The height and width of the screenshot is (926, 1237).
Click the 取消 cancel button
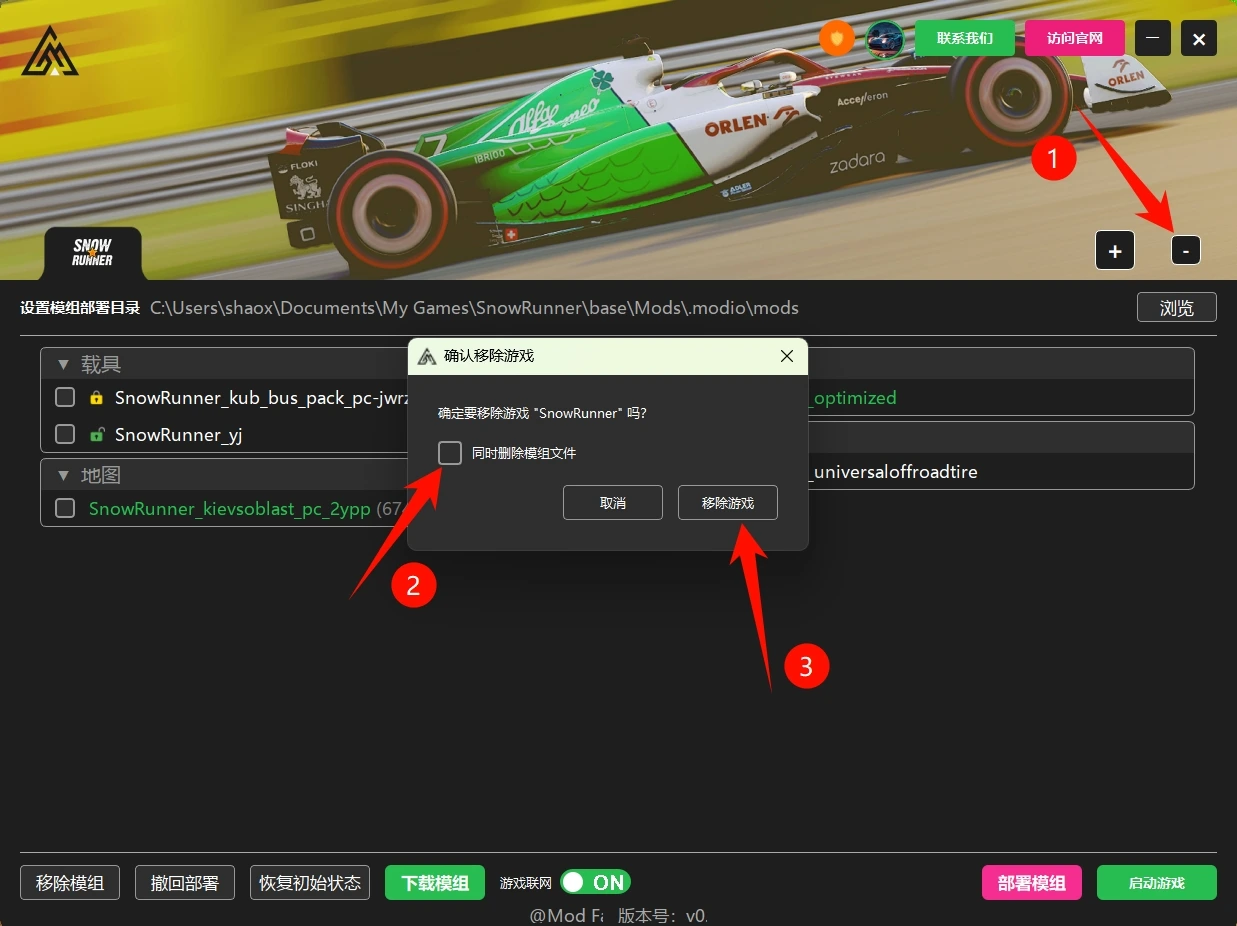click(x=612, y=503)
